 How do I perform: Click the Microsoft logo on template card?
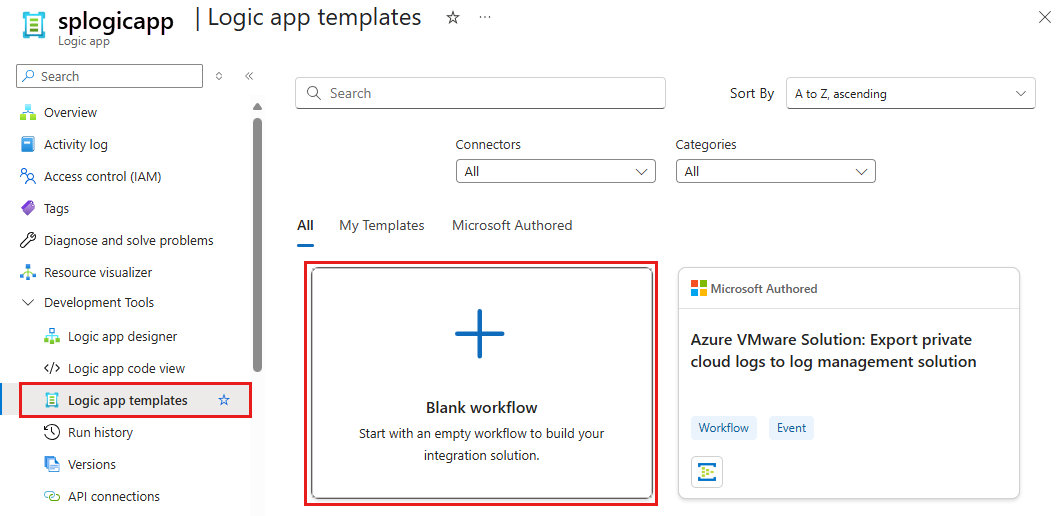698,289
